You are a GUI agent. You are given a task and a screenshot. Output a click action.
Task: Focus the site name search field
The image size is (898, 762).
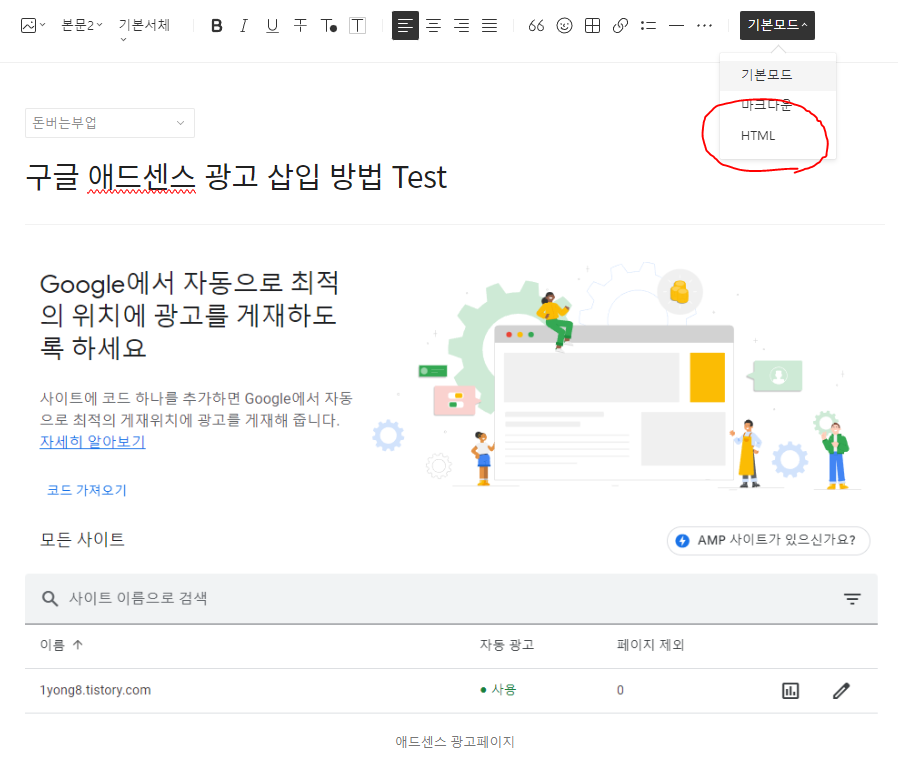click(x=451, y=598)
